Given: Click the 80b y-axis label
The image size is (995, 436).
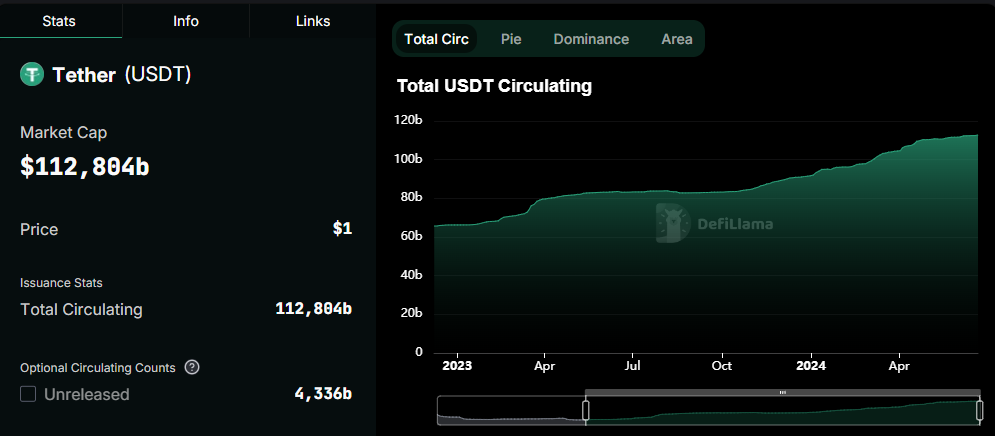Looking at the screenshot, I should [x=411, y=197].
